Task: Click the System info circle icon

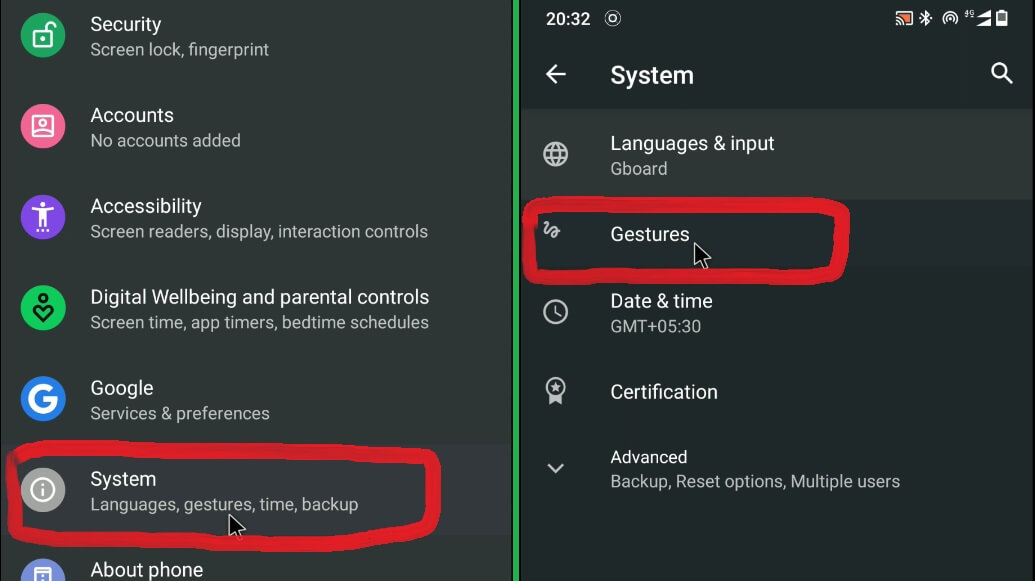Action: [42, 490]
